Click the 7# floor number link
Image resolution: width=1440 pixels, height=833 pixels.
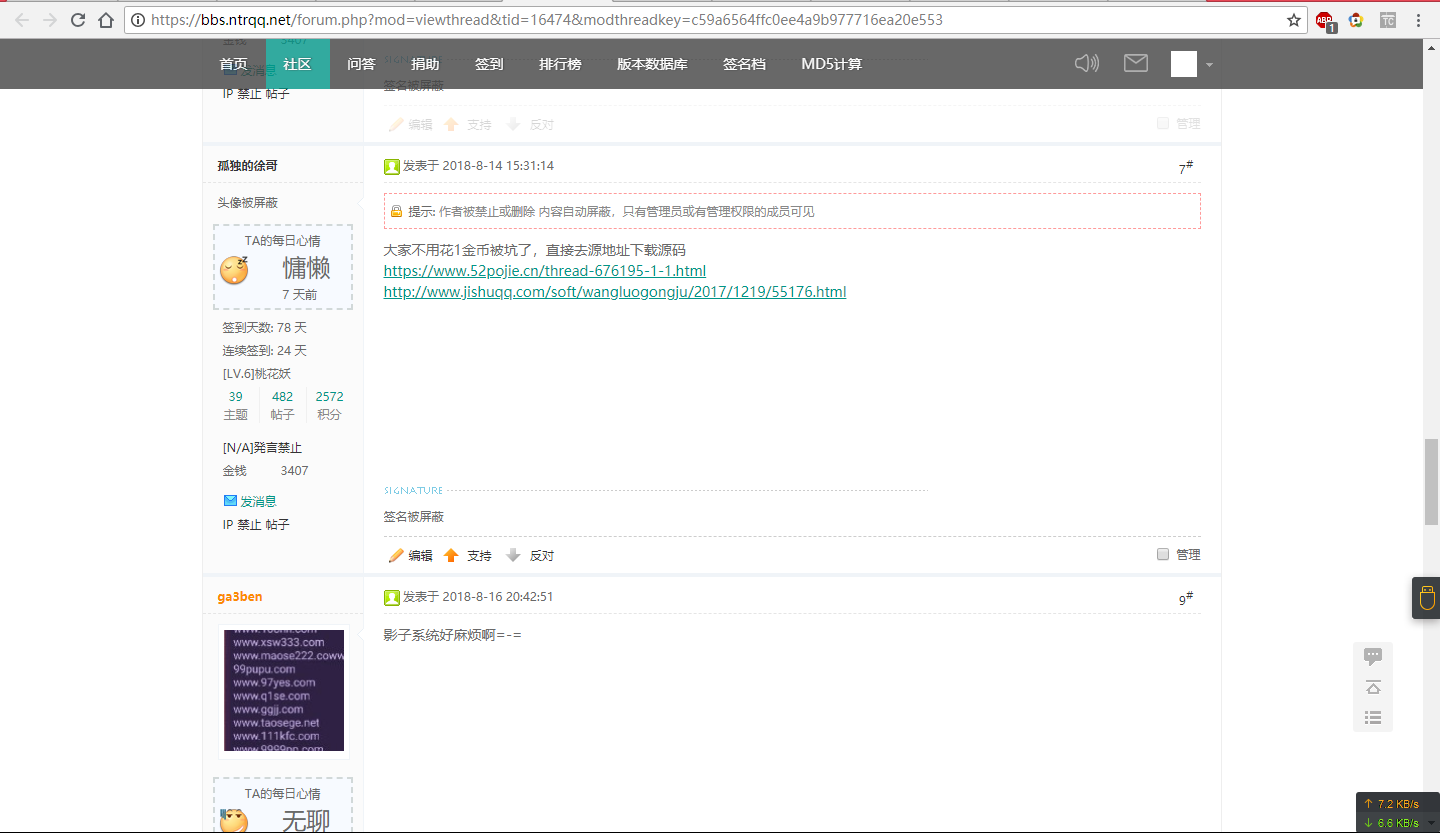pos(1185,168)
